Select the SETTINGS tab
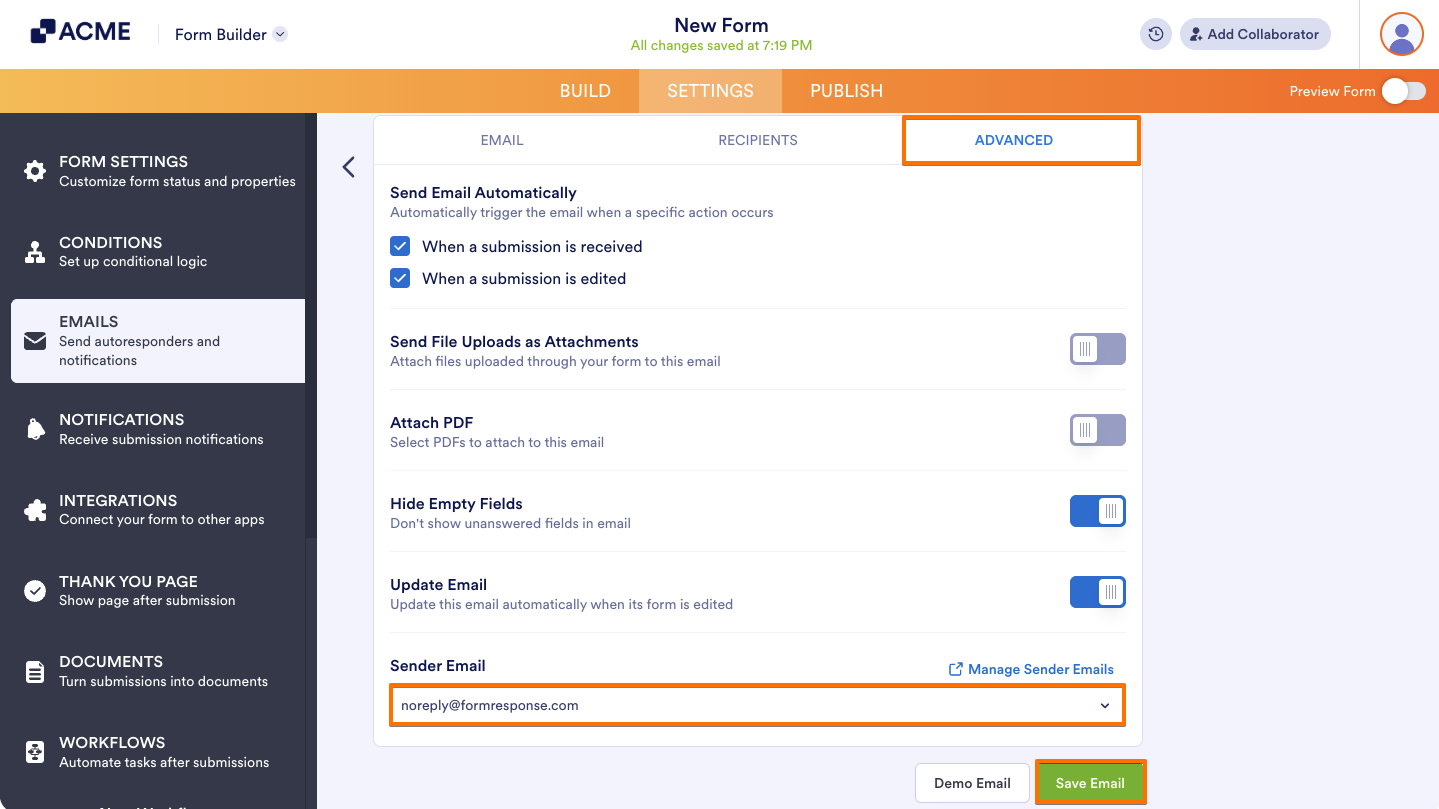The width and height of the screenshot is (1439, 809). pyautogui.click(x=710, y=91)
